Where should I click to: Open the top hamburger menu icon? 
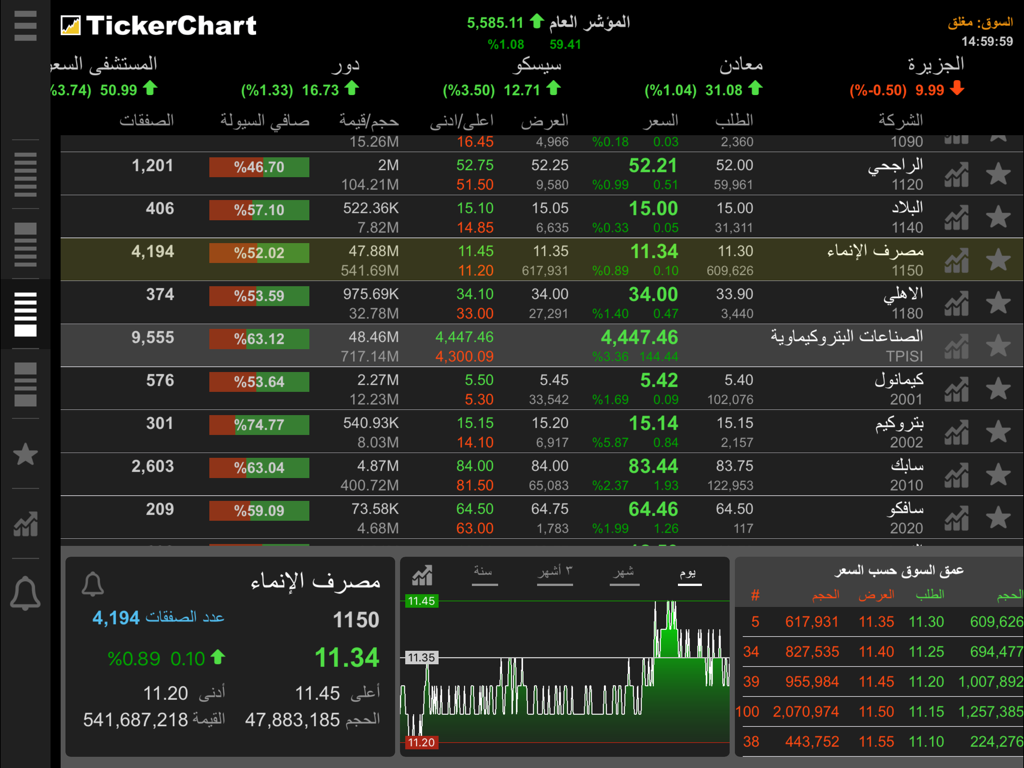pos(25,26)
